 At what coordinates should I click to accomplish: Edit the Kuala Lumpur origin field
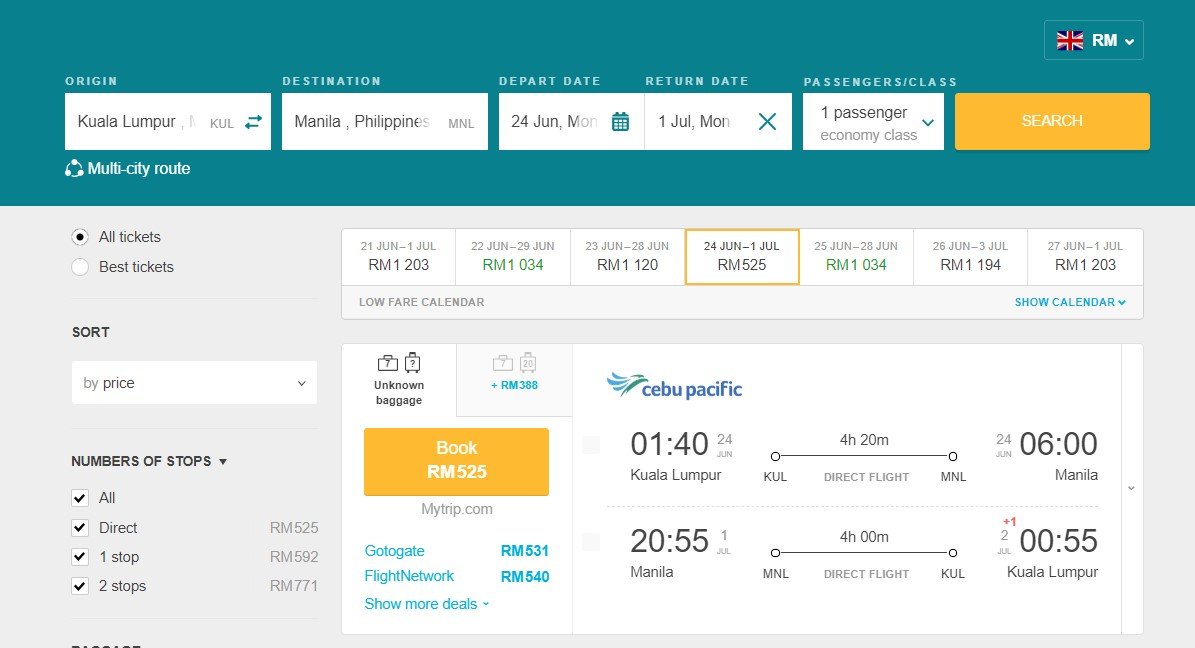(x=168, y=121)
